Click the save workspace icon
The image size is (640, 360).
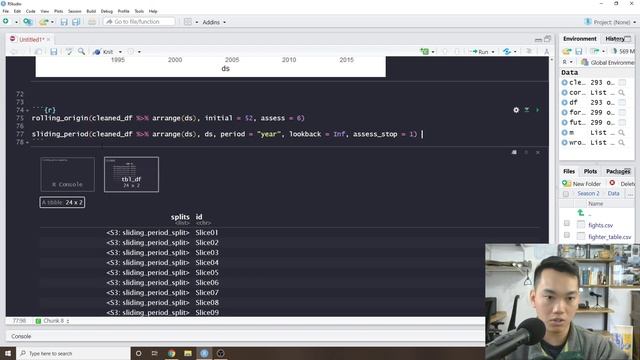click(578, 51)
